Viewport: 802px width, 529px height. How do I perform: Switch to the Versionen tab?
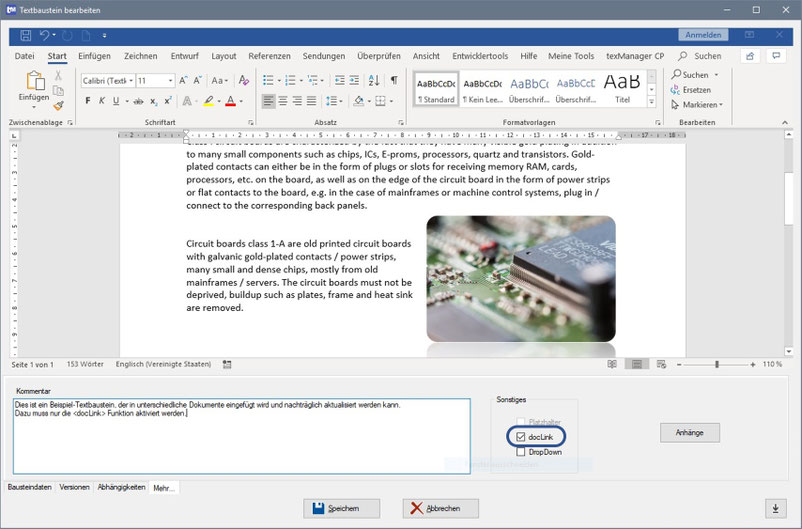tap(74, 488)
